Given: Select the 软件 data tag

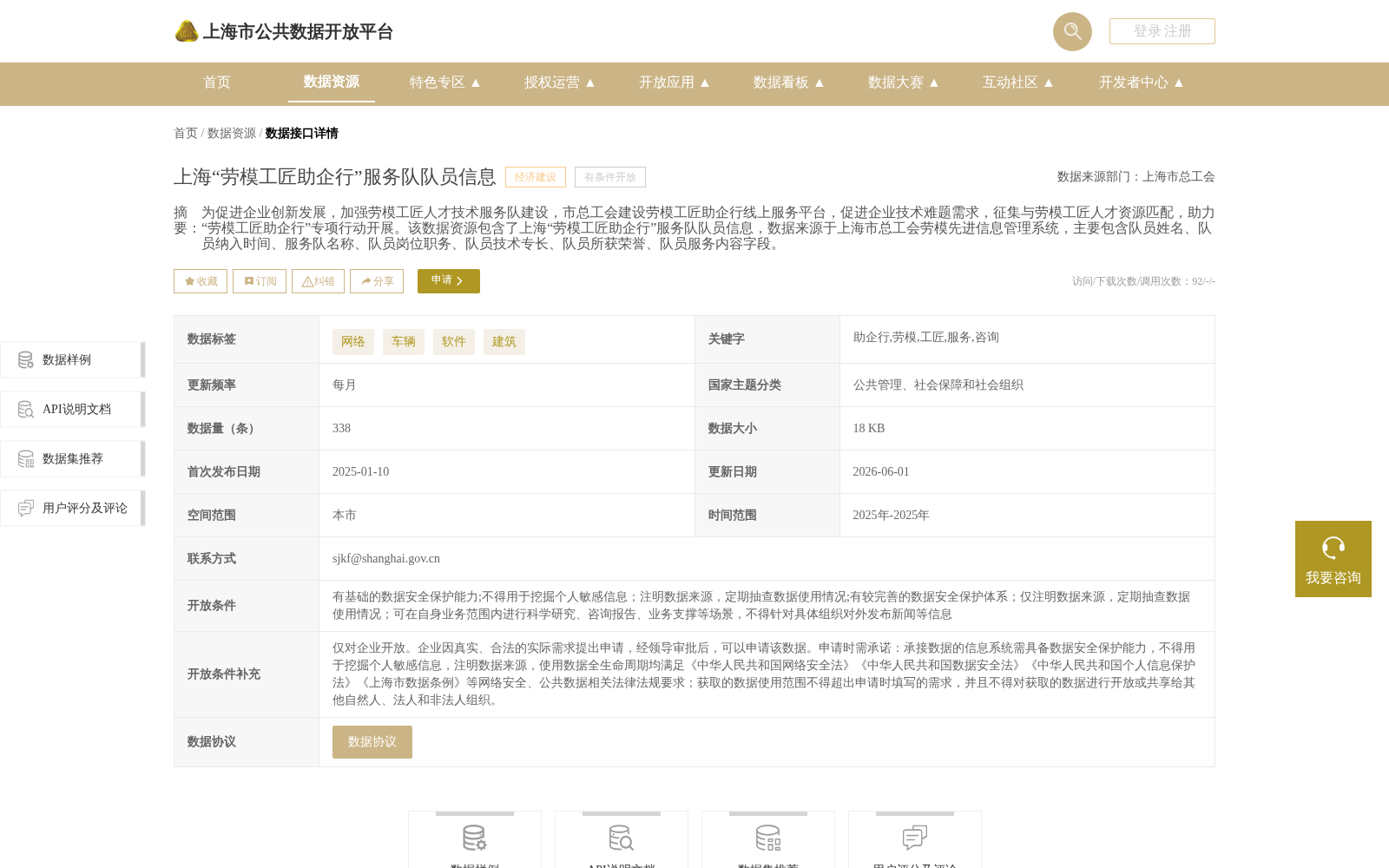Looking at the screenshot, I should pos(454,342).
